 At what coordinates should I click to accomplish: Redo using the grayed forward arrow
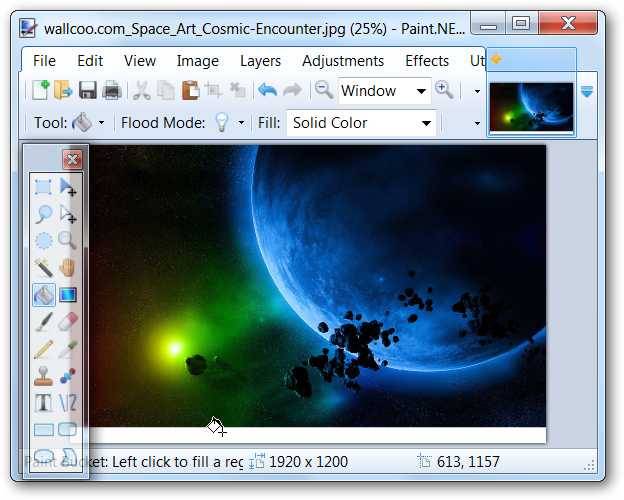click(292, 90)
